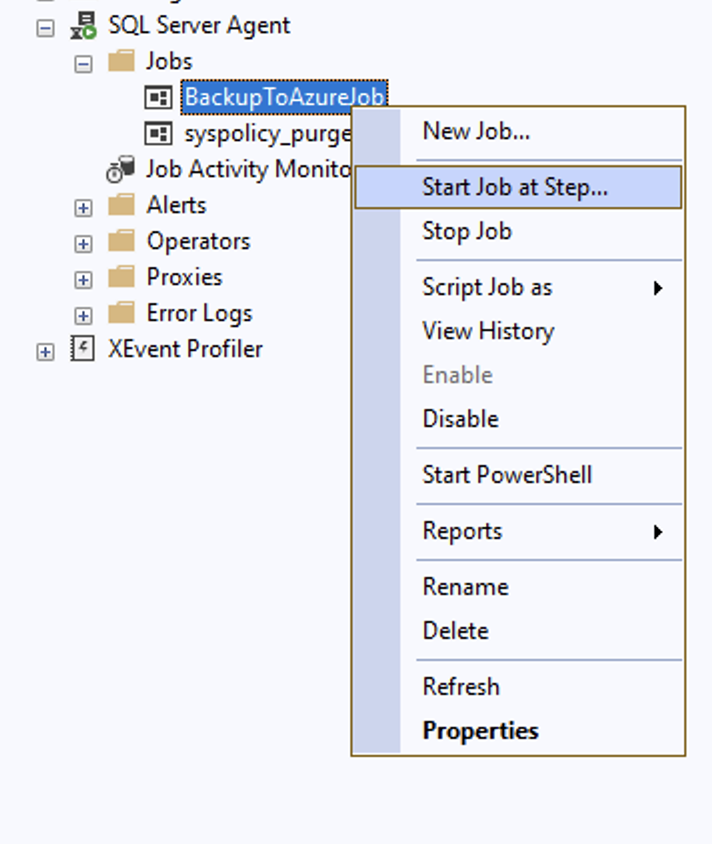The height and width of the screenshot is (844, 712).
Task: Expand the XEvent Profiler node
Action: tap(45, 352)
